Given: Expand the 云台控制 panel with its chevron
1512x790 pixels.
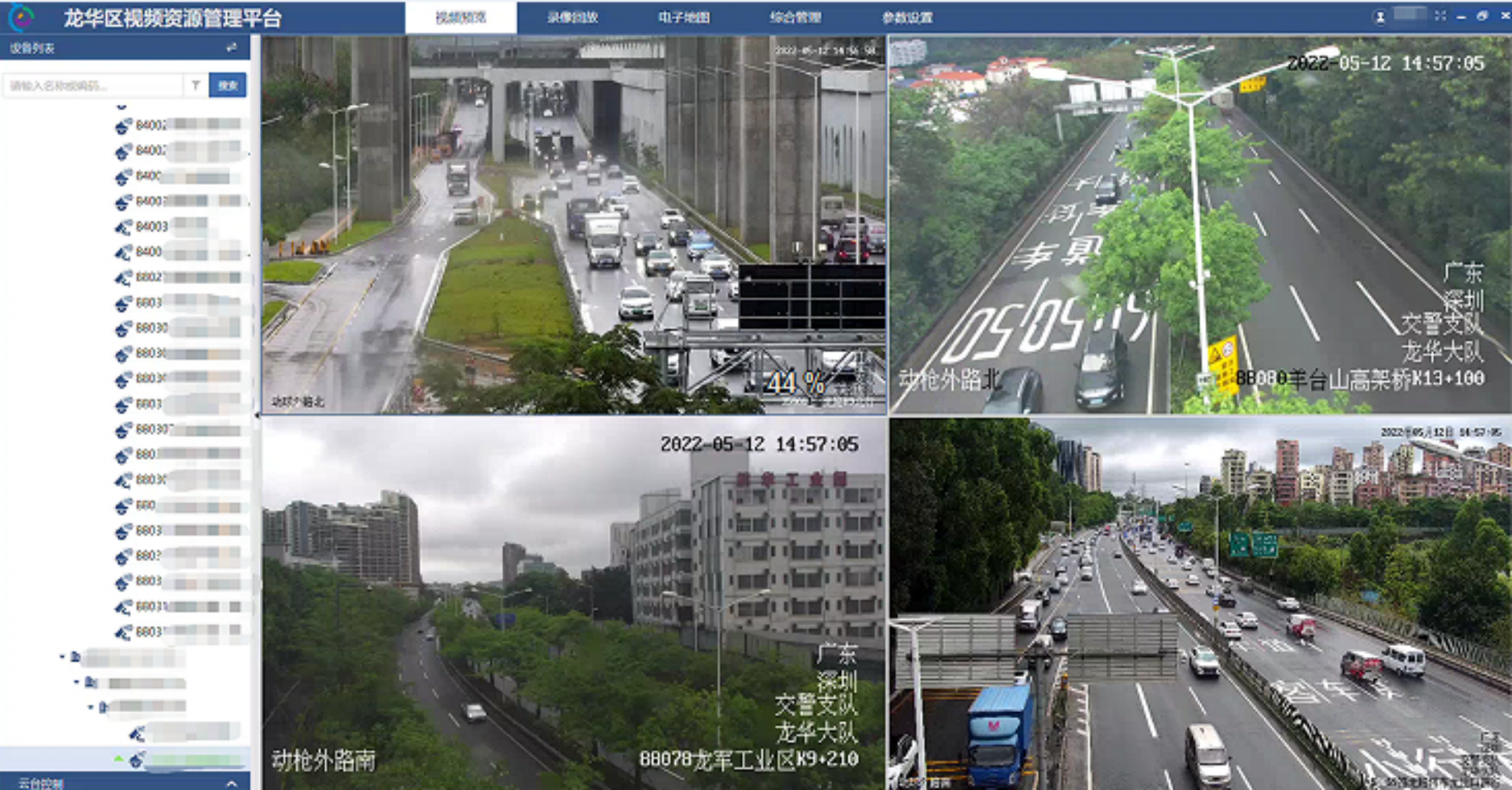Looking at the screenshot, I should pyautogui.click(x=232, y=783).
